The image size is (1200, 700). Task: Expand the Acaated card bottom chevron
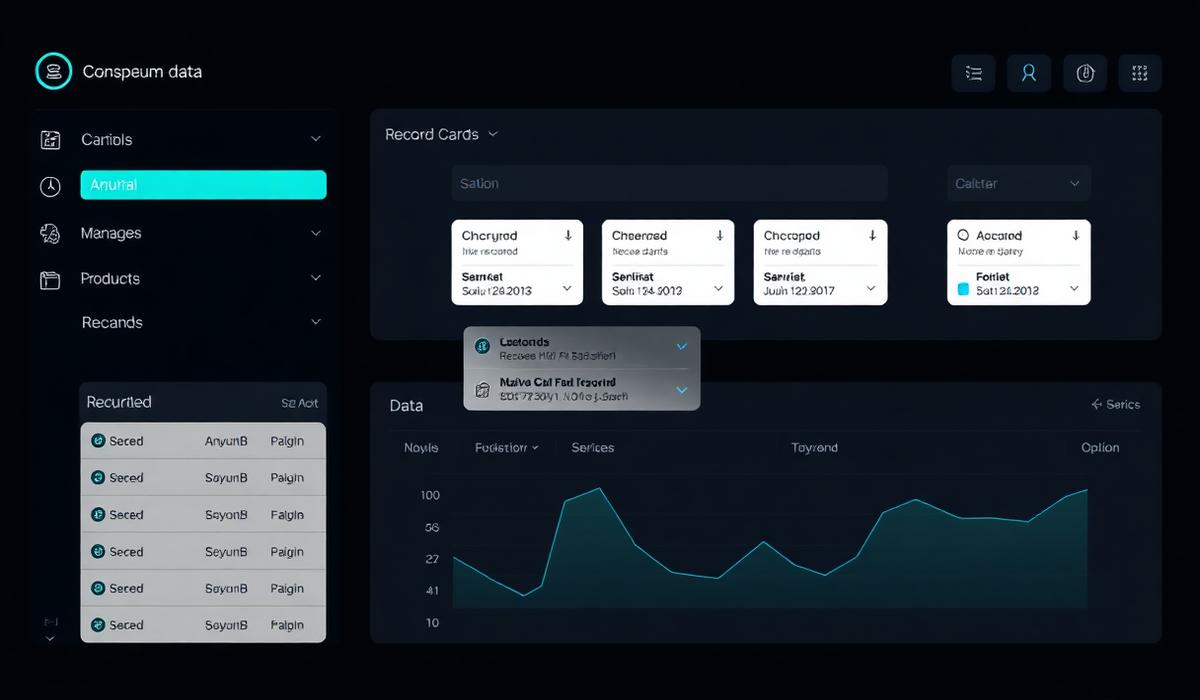(1075, 288)
